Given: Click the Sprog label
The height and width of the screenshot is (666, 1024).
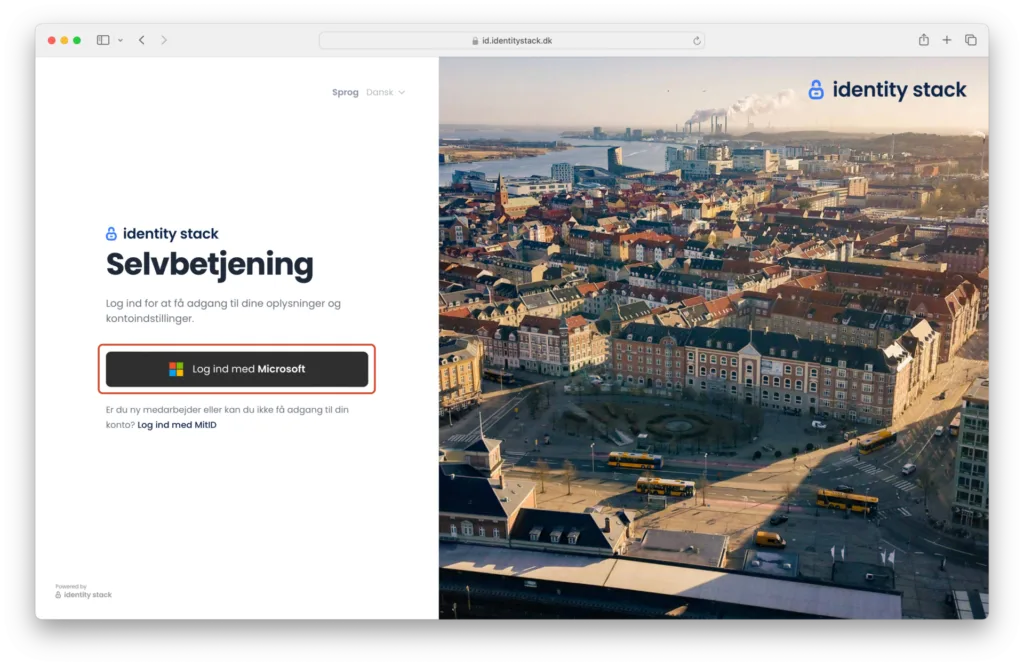Looking at the screenshot, I should pyautogui.click(x=345, y=92).
